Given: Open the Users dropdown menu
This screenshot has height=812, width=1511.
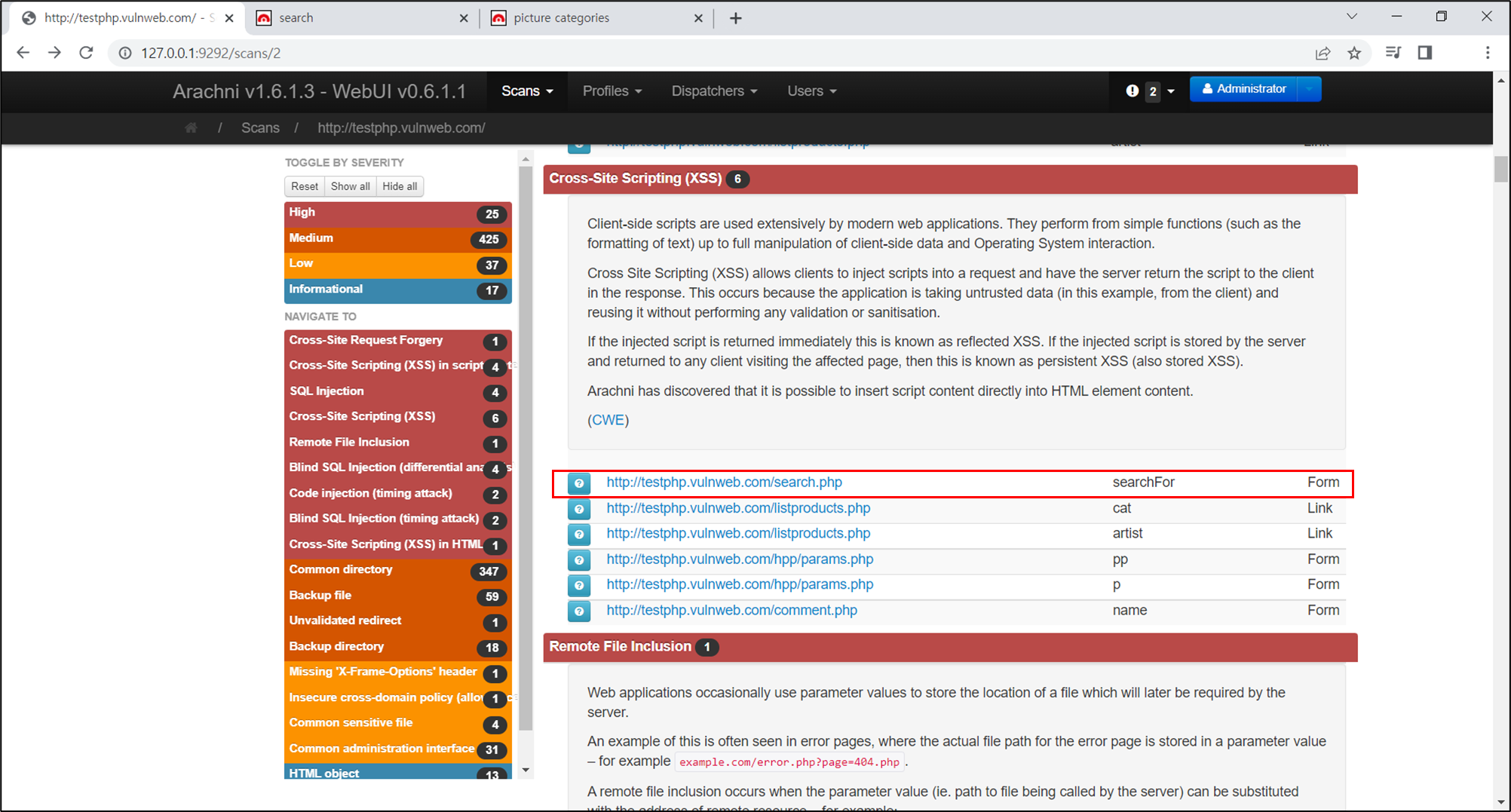Looking at the screenshot, I should click(x=812, y=91).
